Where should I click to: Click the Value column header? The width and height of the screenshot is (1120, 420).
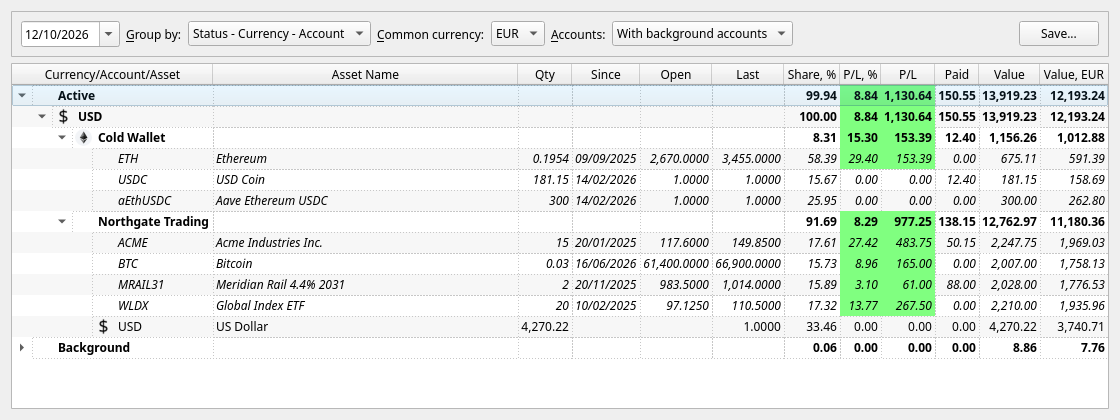(x=1009, y=74)
